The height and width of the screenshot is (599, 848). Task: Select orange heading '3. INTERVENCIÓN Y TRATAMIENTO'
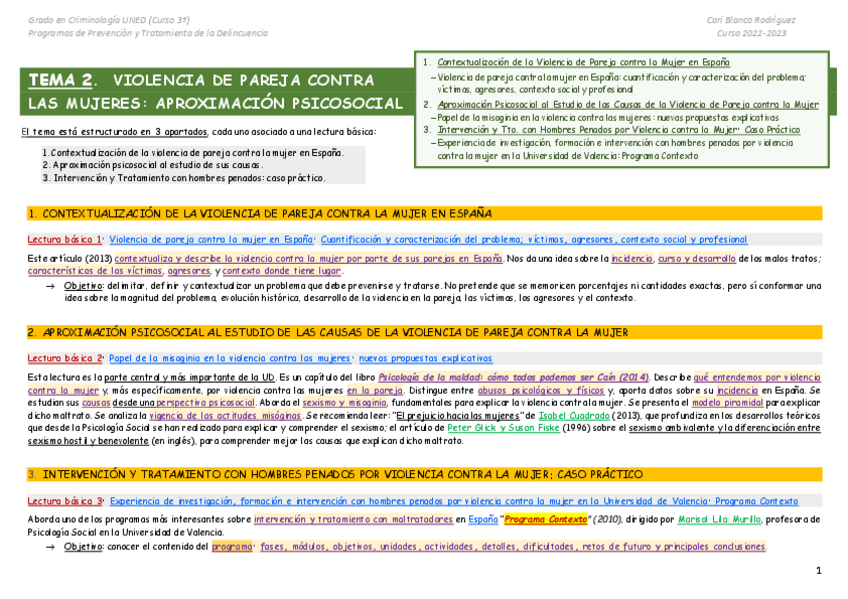coord(425,474)
